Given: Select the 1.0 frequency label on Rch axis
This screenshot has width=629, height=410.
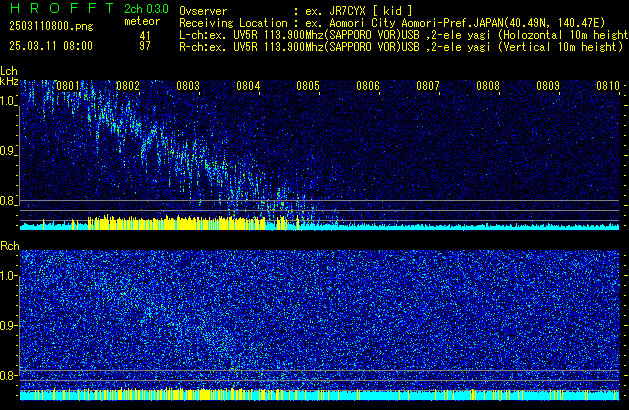Looking at the screenshot, I should 7,276.
